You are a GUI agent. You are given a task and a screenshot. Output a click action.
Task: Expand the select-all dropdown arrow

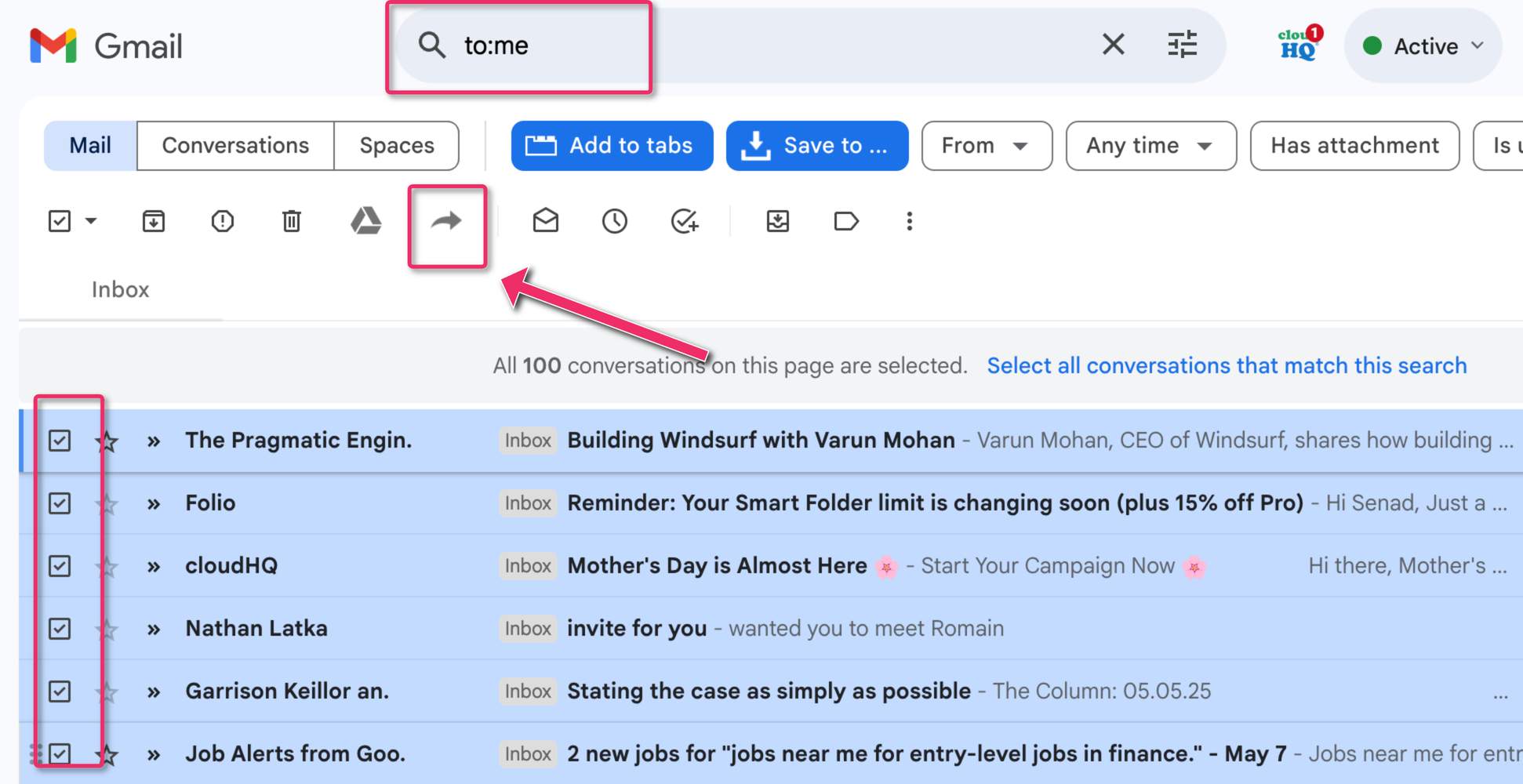[91, 221]
